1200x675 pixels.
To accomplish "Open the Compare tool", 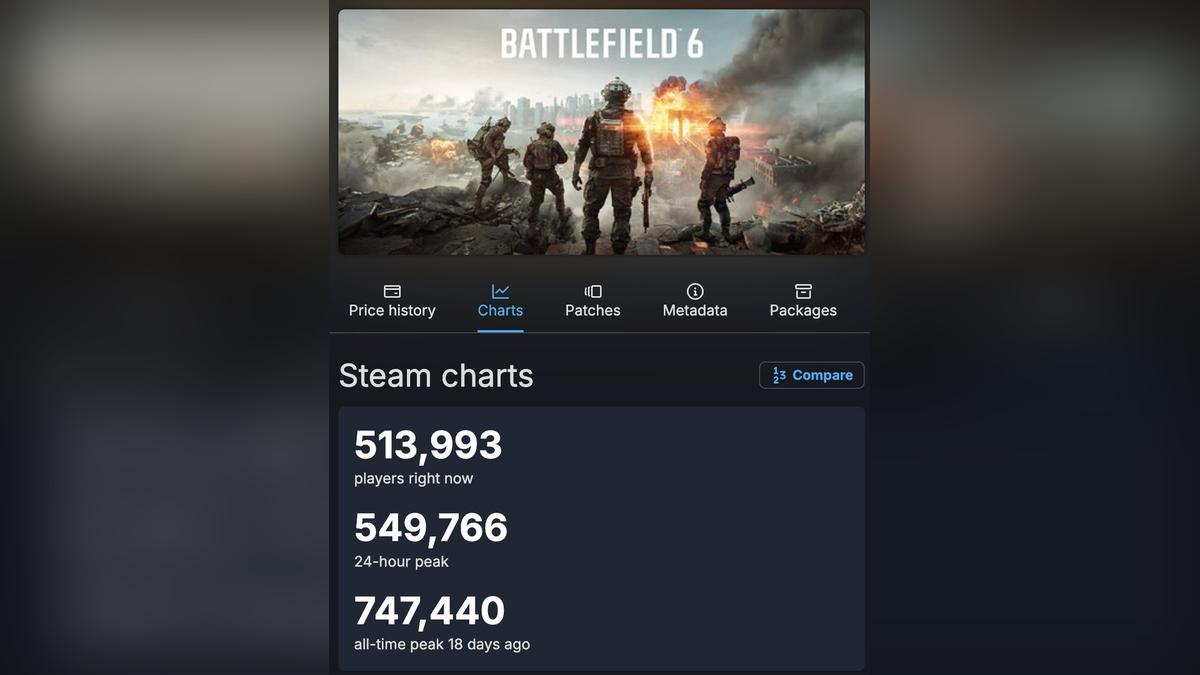I will [x=811, y=375].
